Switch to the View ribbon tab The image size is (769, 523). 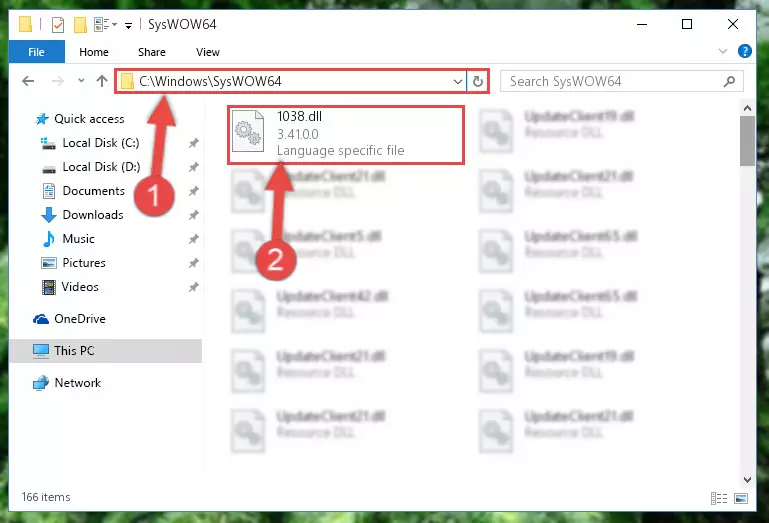(x=207, y=52)
